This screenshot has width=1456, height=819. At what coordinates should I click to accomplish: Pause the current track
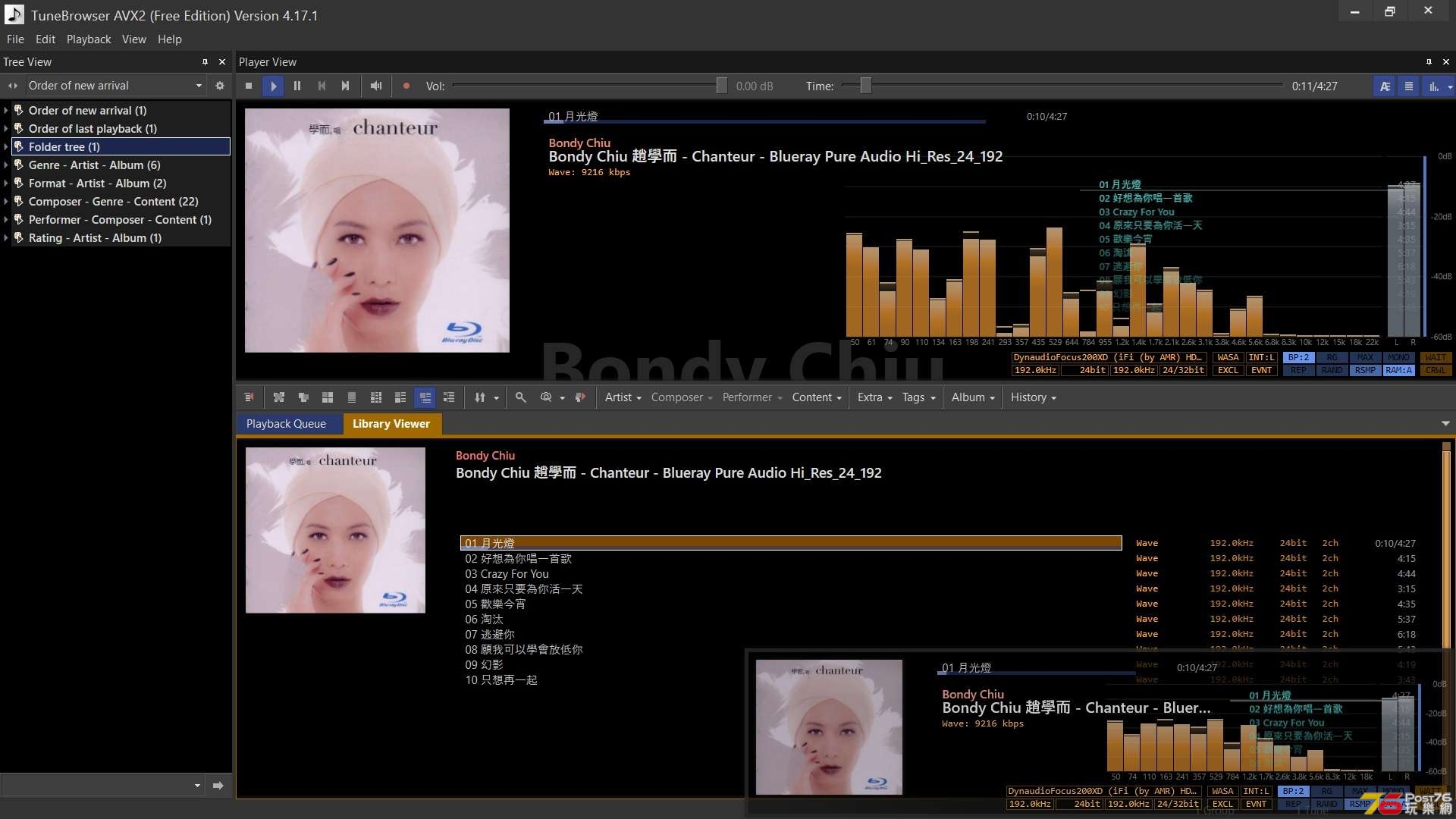(297, 86)
